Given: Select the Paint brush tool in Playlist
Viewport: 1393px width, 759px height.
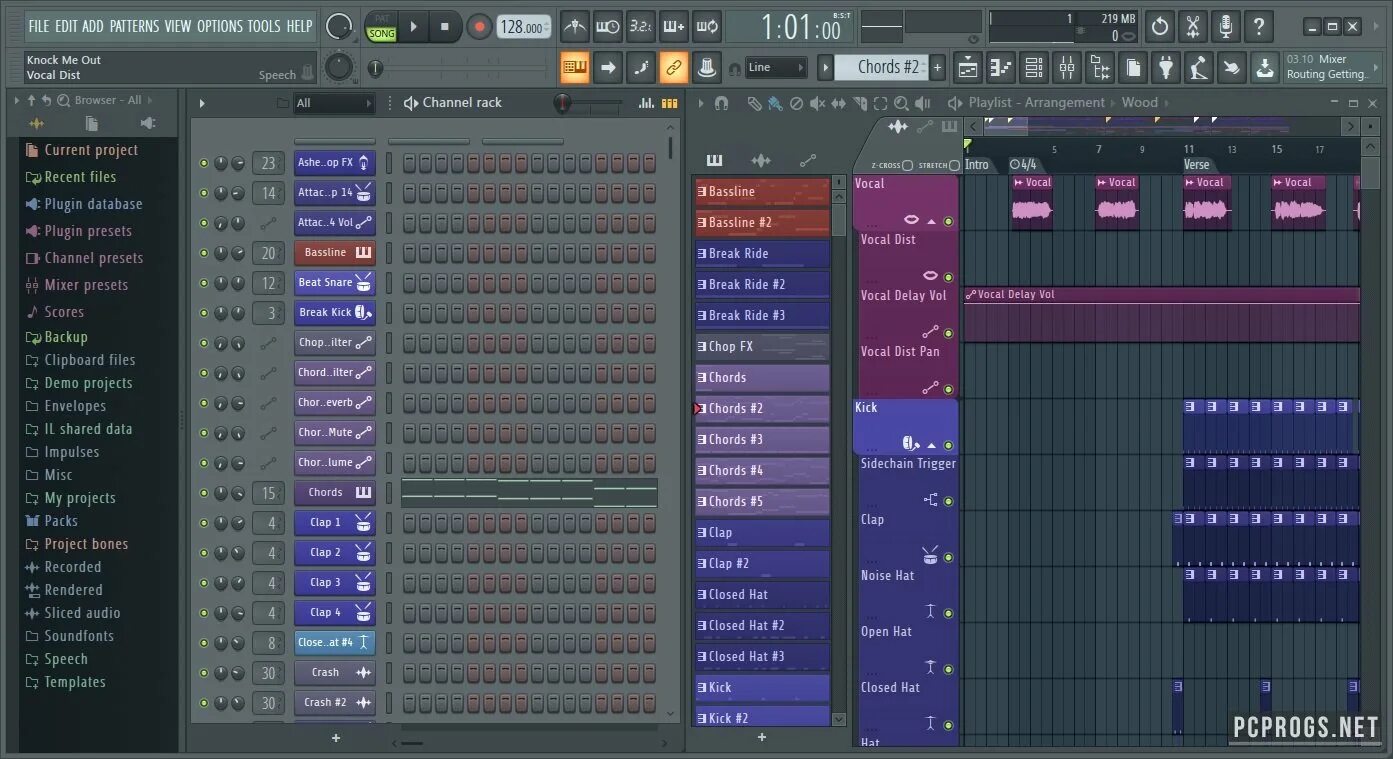Looking at the screenshot, I should 775,103.
